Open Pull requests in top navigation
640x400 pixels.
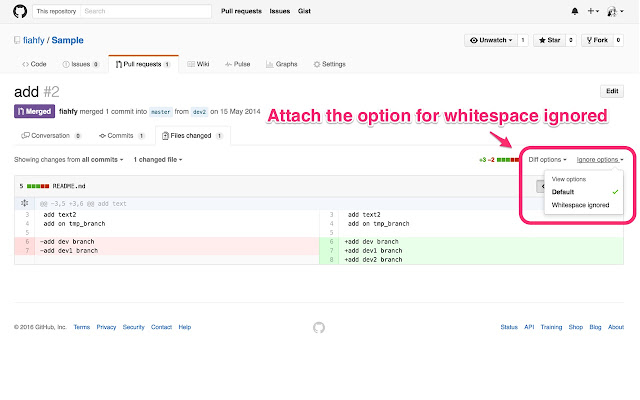(241, 11)
